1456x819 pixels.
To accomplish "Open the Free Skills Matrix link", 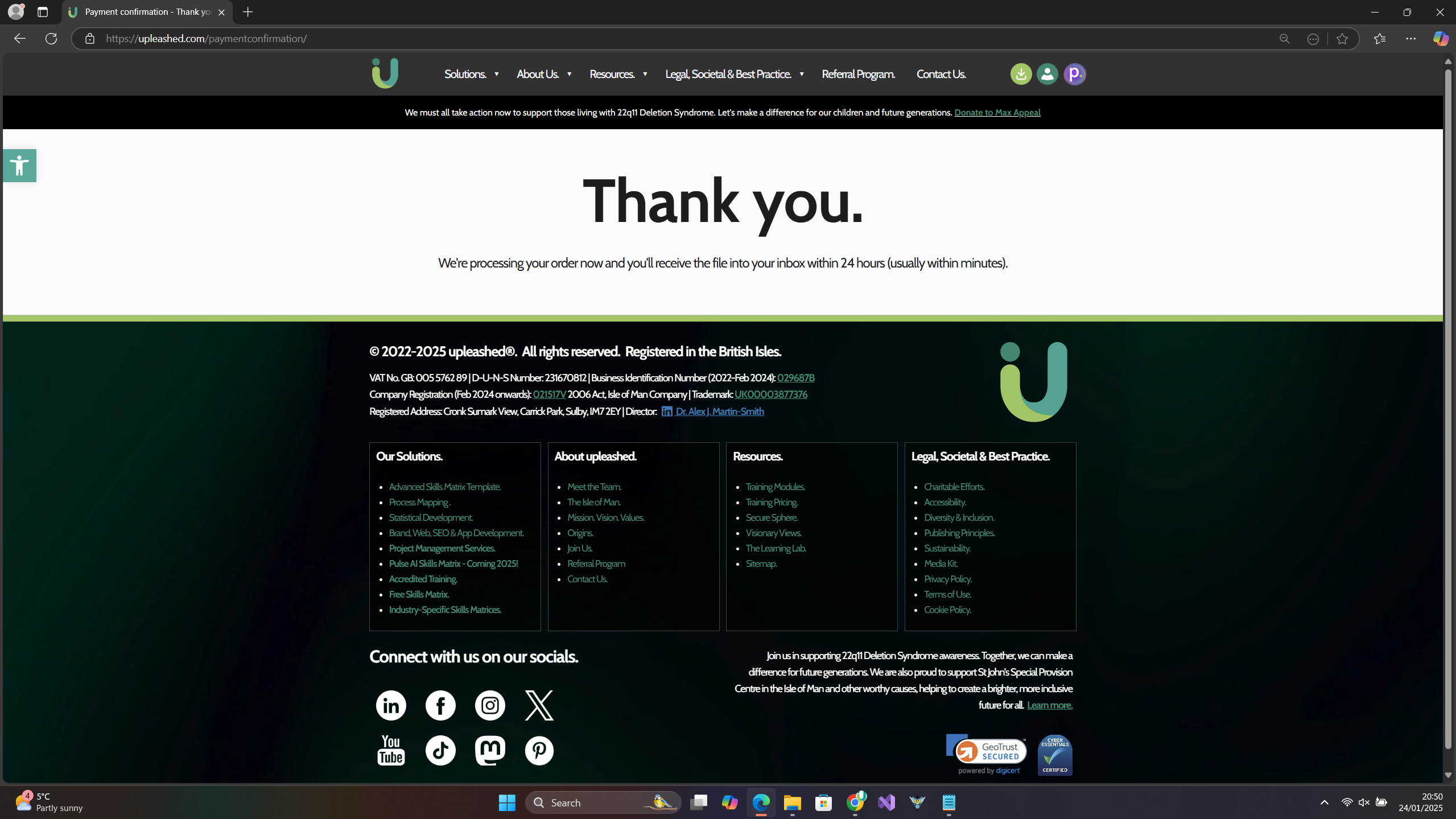I will 419,594.
